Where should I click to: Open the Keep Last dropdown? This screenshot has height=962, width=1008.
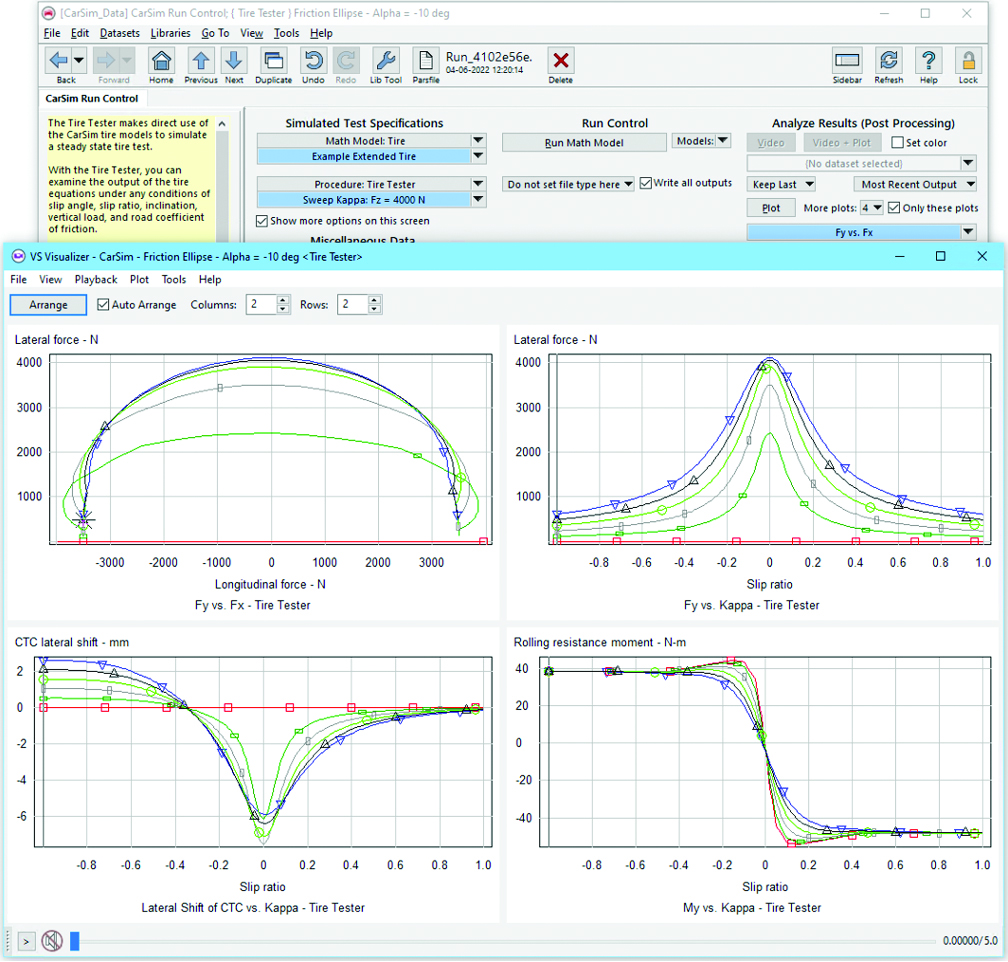click(781, 185)
